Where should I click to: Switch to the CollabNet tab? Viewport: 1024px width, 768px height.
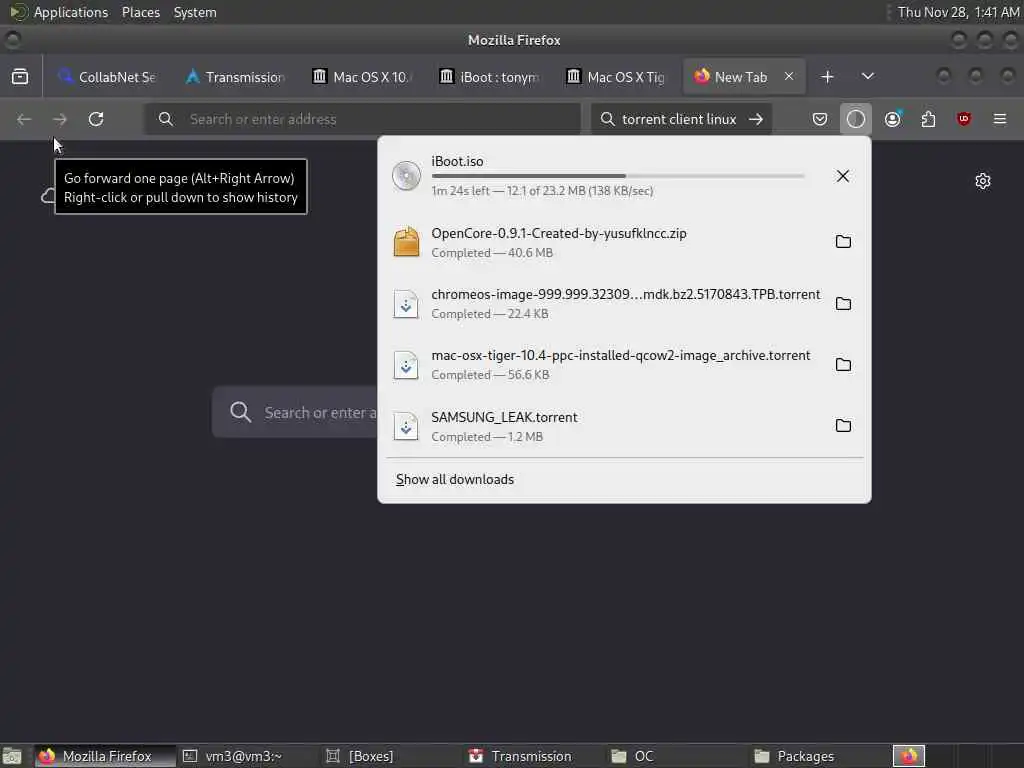[107, 77]
